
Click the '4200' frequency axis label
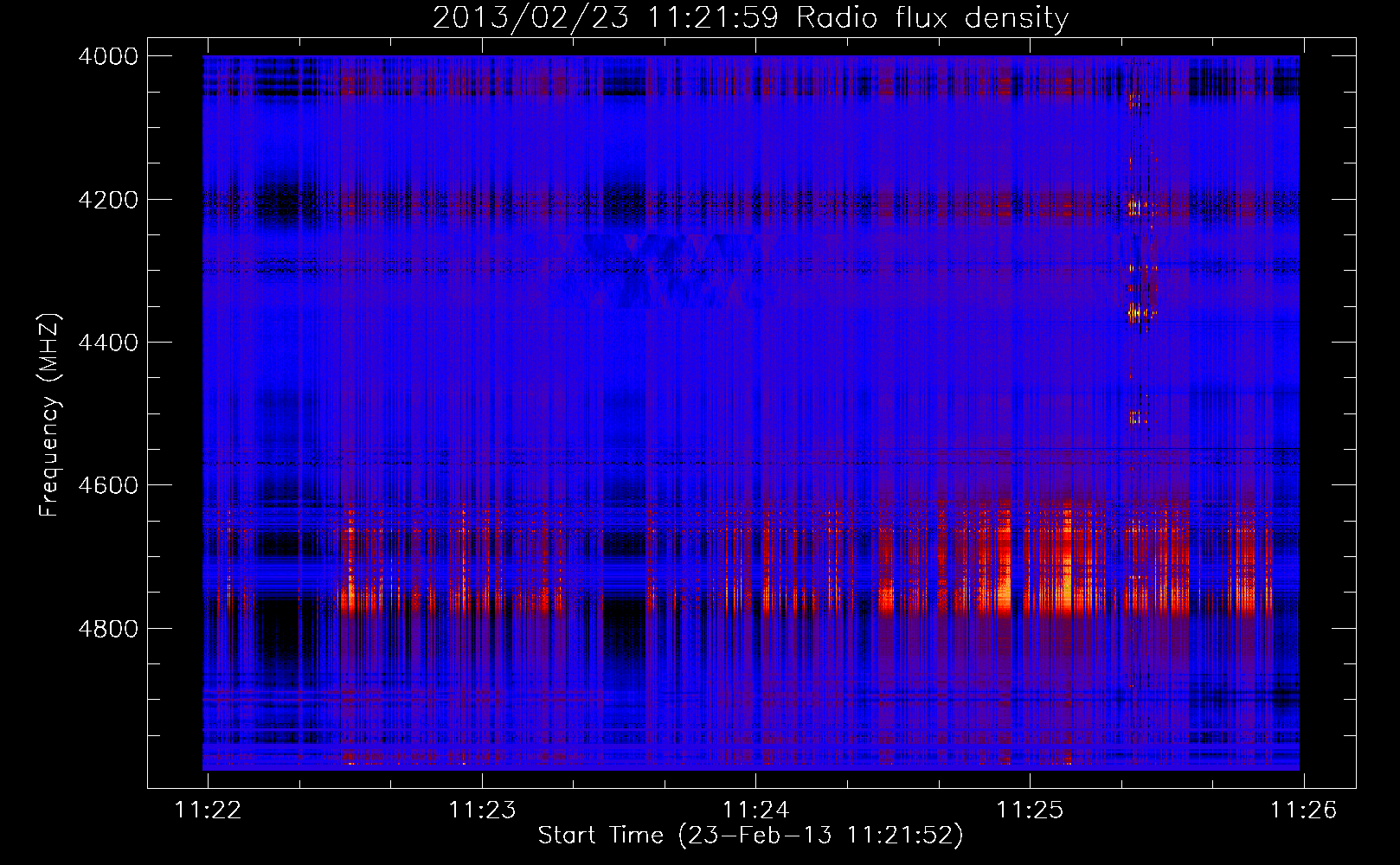(108, 199)
